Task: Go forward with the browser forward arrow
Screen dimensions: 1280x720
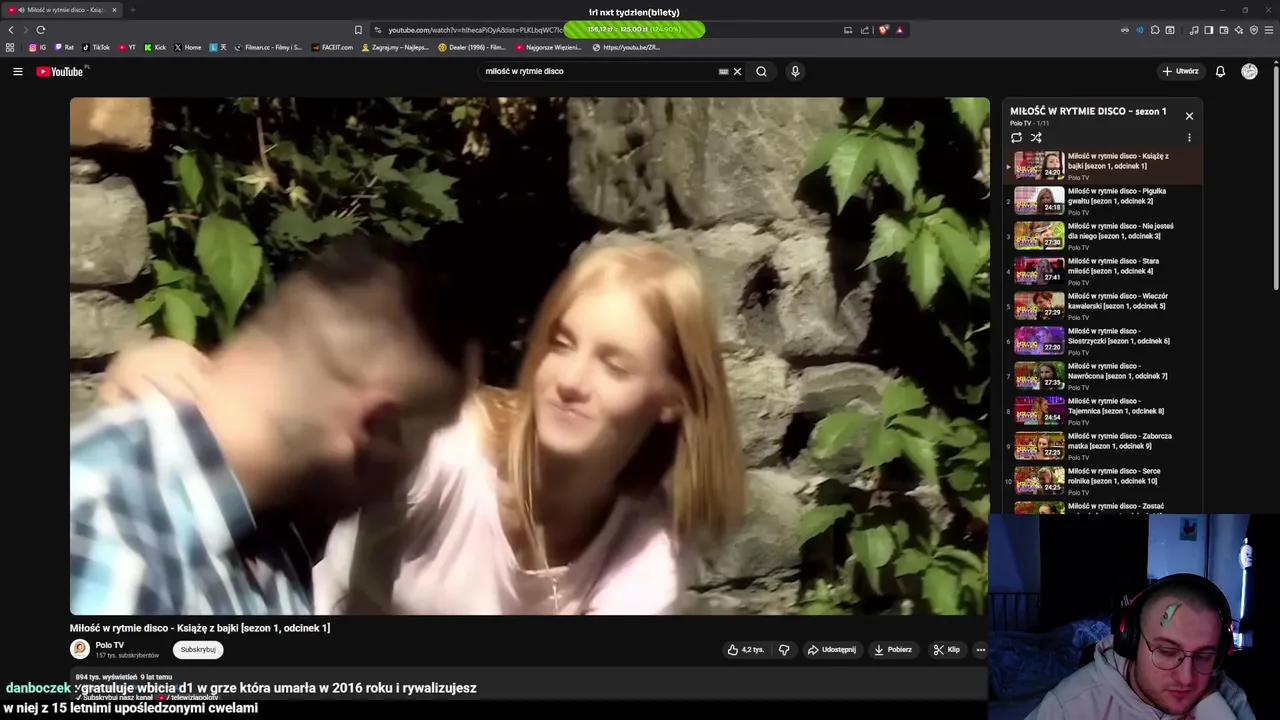Action: point(24,30)
